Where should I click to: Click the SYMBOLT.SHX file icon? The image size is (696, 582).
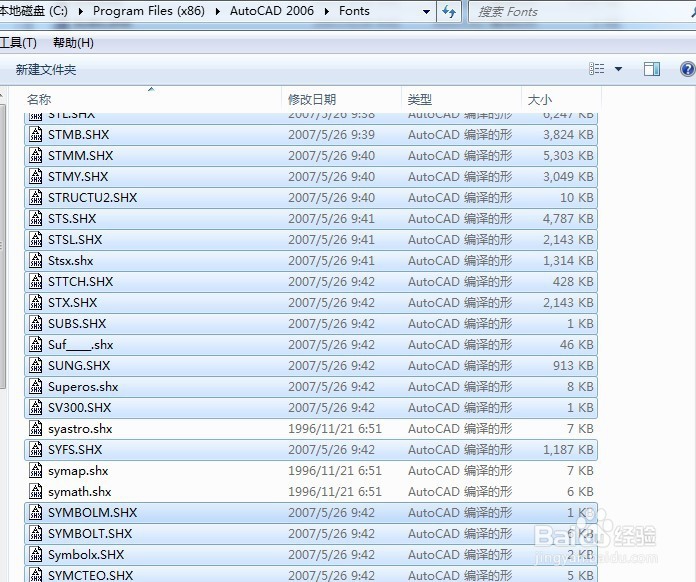point(36,534)
